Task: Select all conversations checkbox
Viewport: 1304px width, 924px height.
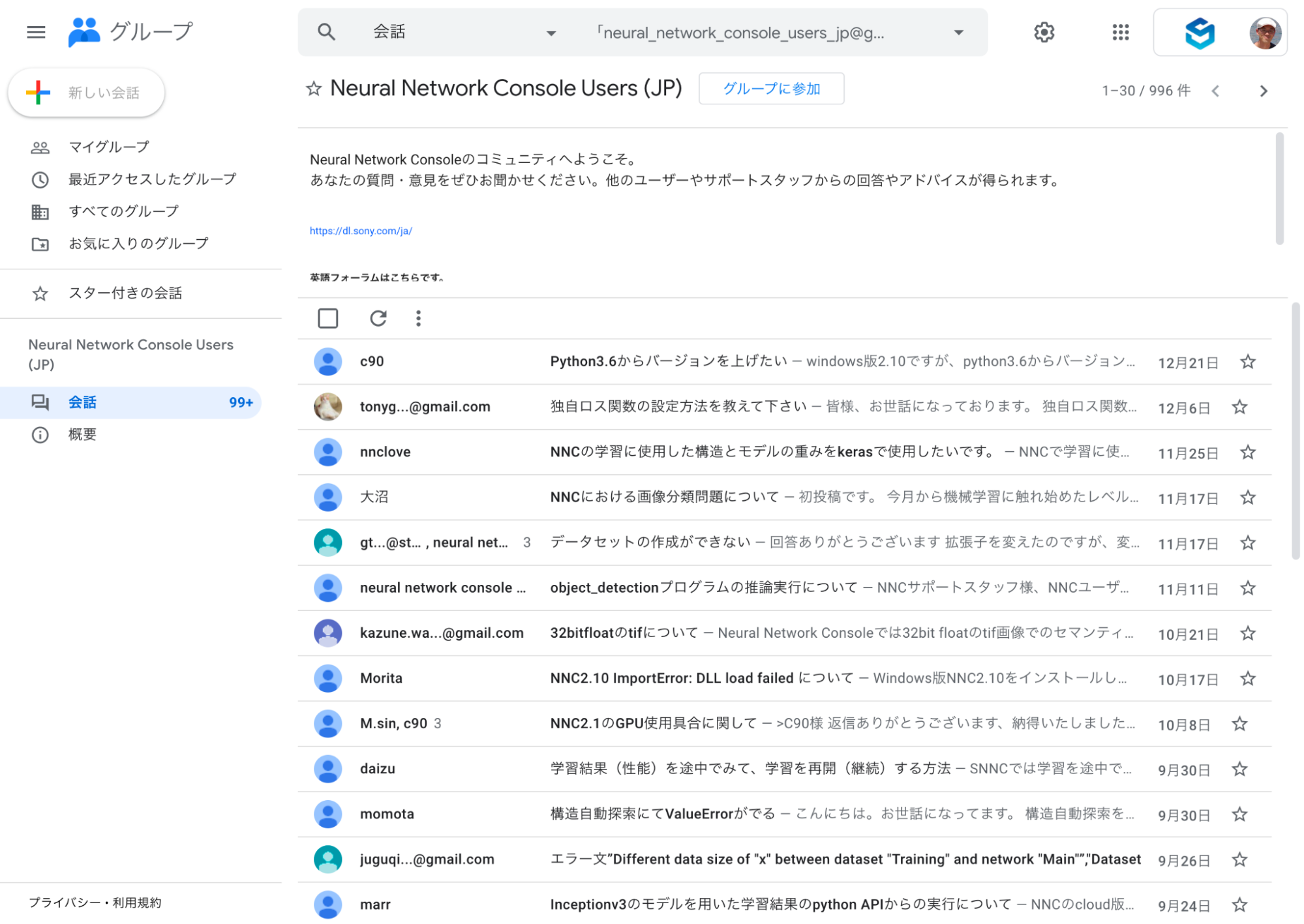Action: [327, 318]
